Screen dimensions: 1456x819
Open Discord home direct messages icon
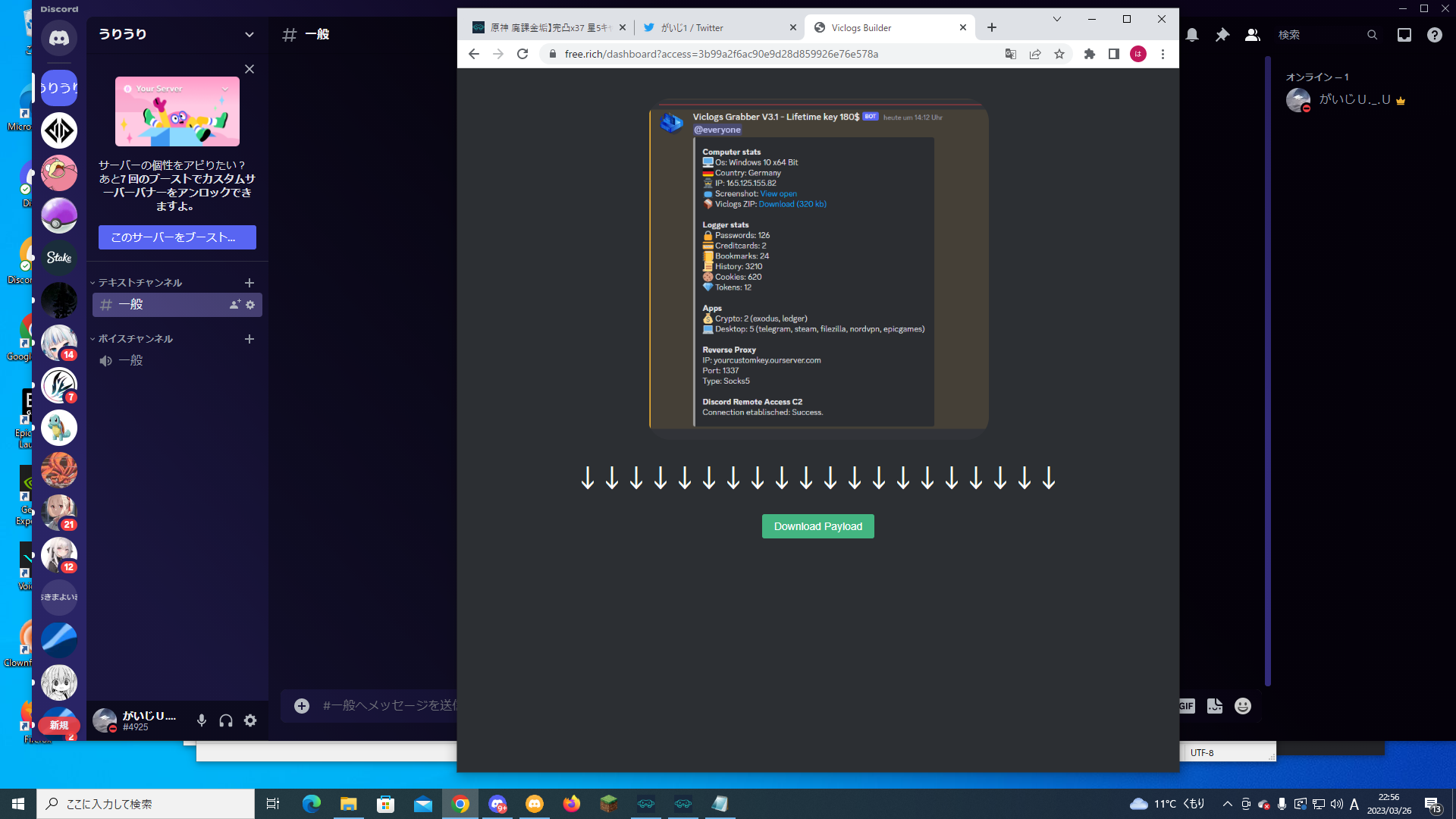tap(59, 38)
